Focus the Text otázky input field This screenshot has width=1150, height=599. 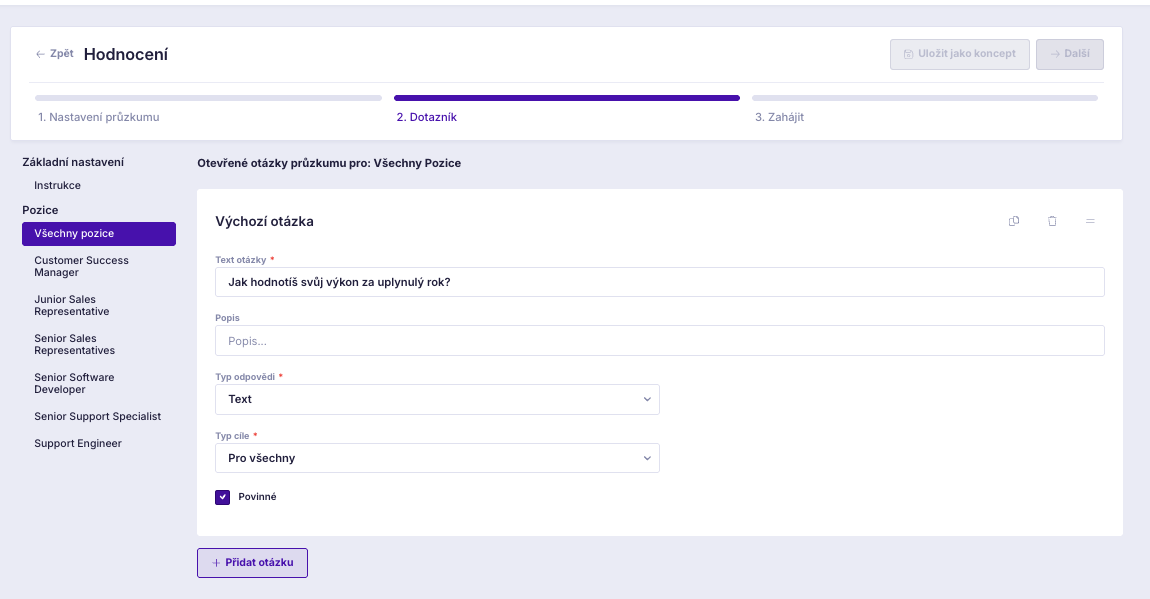659,282
